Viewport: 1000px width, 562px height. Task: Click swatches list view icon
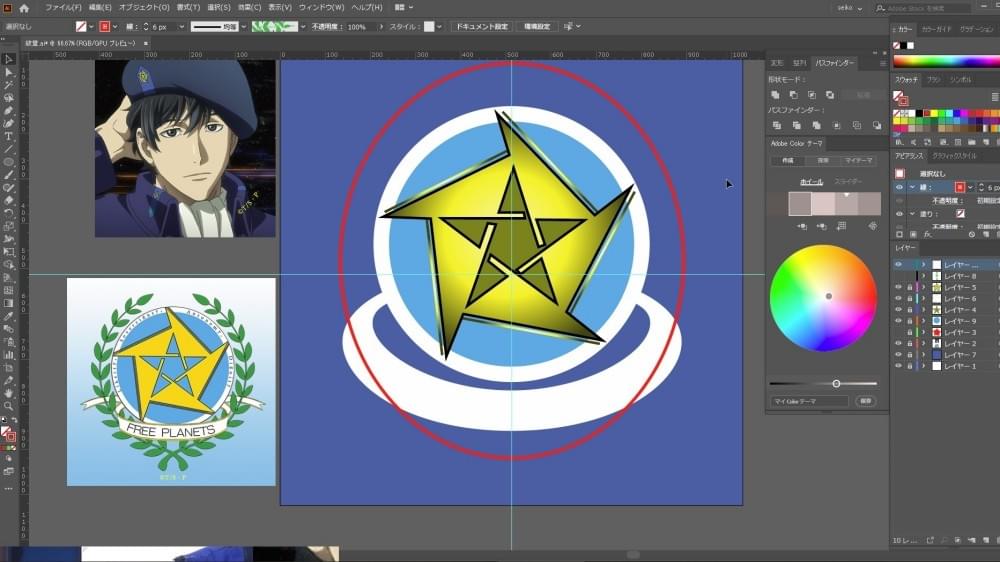click(x=995, y=97)
